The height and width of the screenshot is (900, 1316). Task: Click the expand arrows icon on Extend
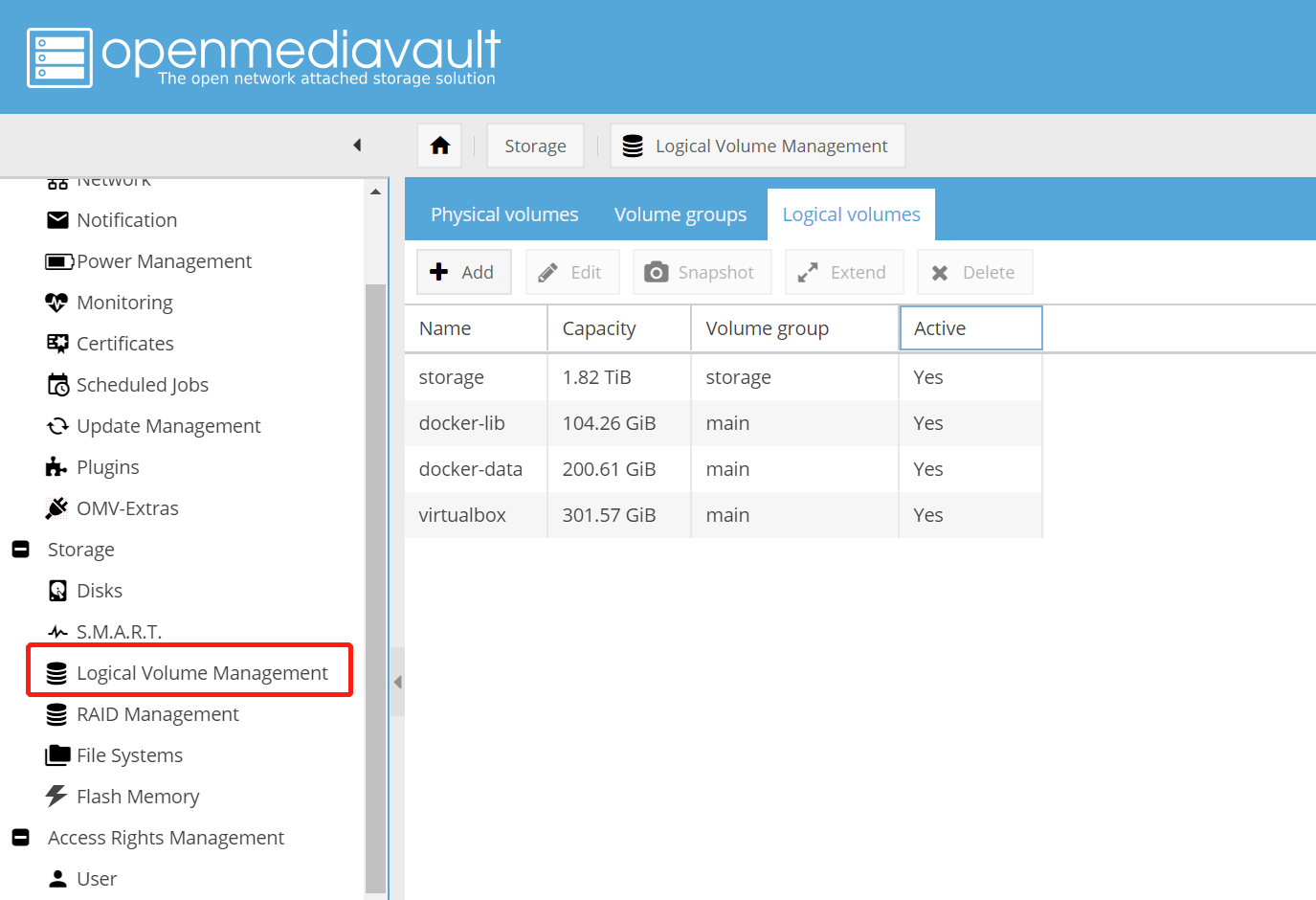(808, 273)
